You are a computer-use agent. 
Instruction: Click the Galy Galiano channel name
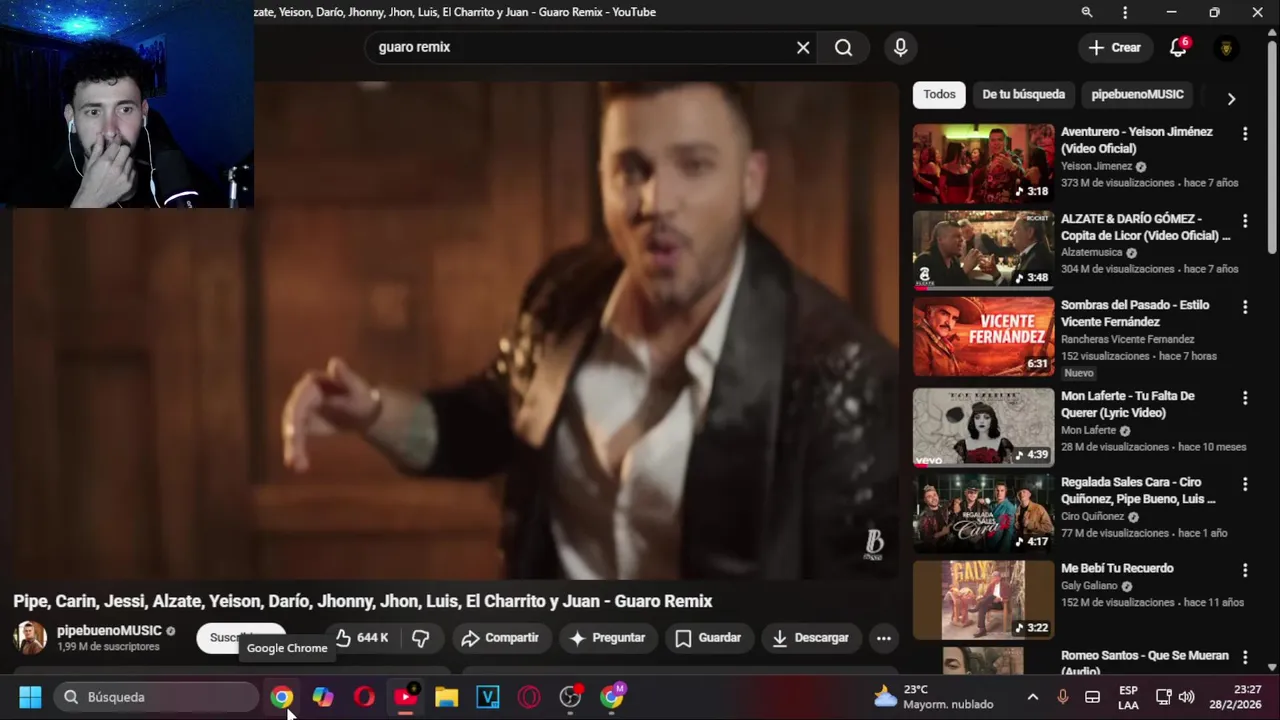(x=1089, y=586)
